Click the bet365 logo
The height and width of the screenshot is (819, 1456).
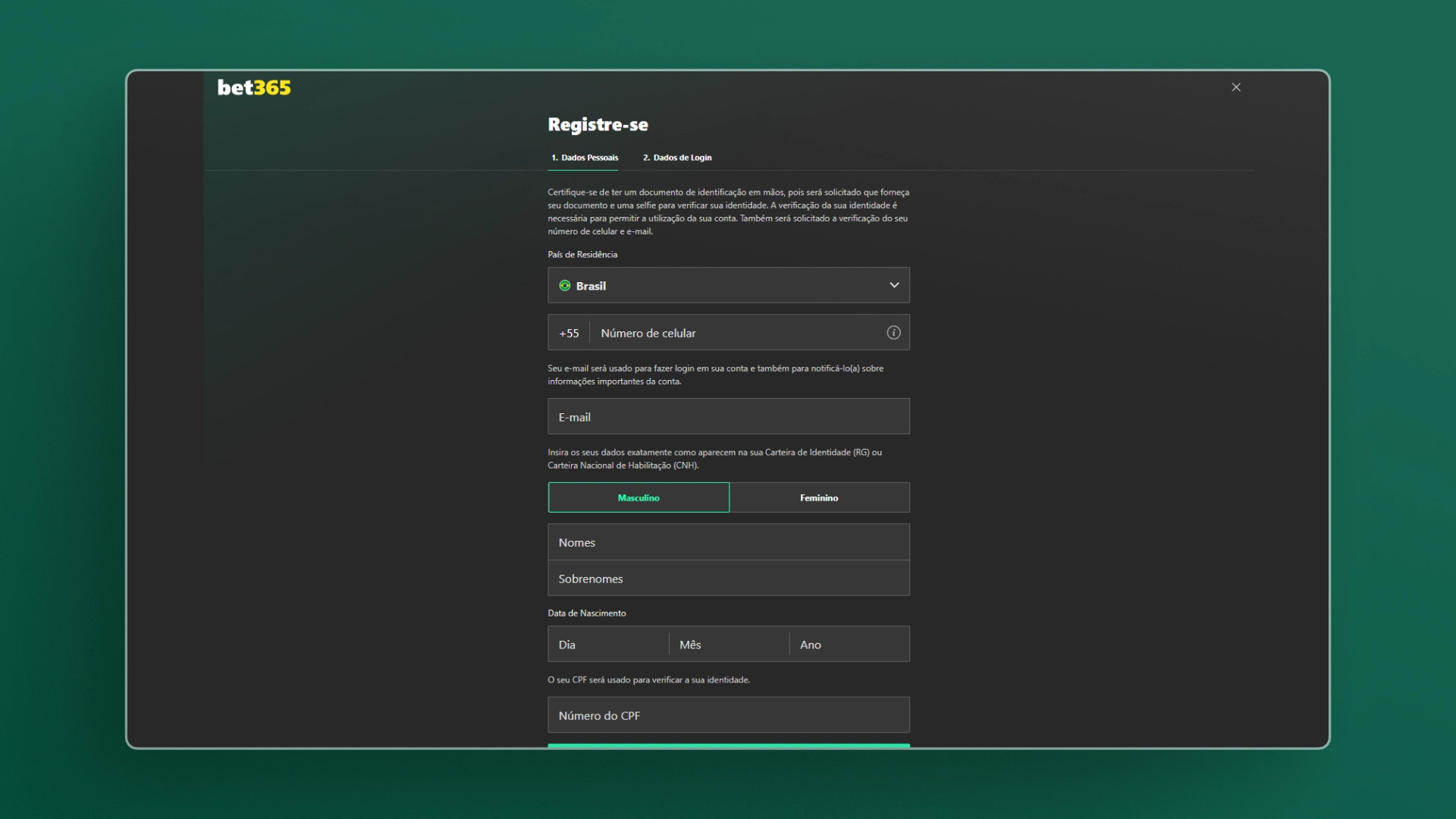[253, 87]
